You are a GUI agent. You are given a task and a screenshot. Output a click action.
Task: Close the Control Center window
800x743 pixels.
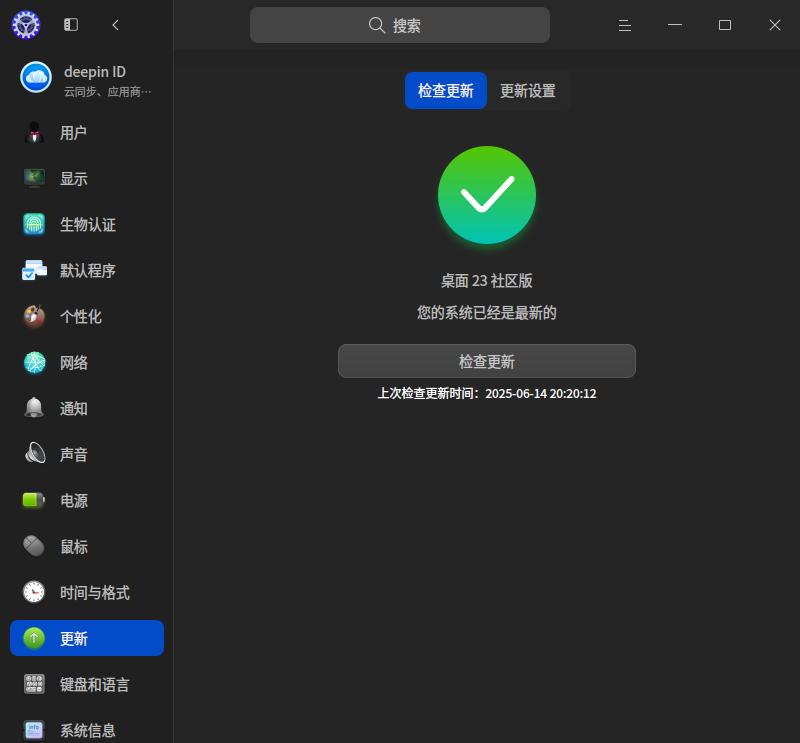[774, 25]
